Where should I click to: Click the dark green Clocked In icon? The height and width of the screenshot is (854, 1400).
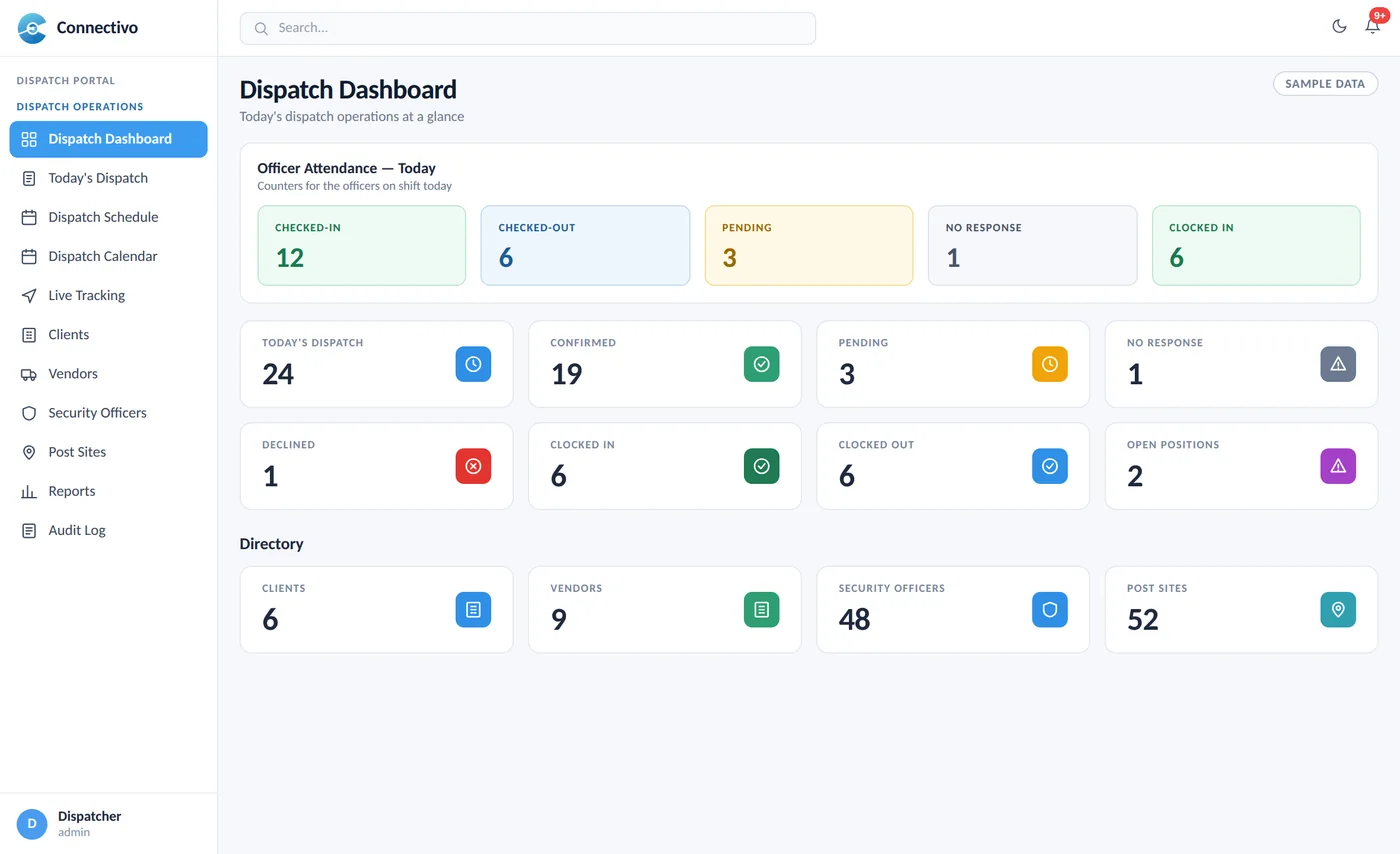762,466
